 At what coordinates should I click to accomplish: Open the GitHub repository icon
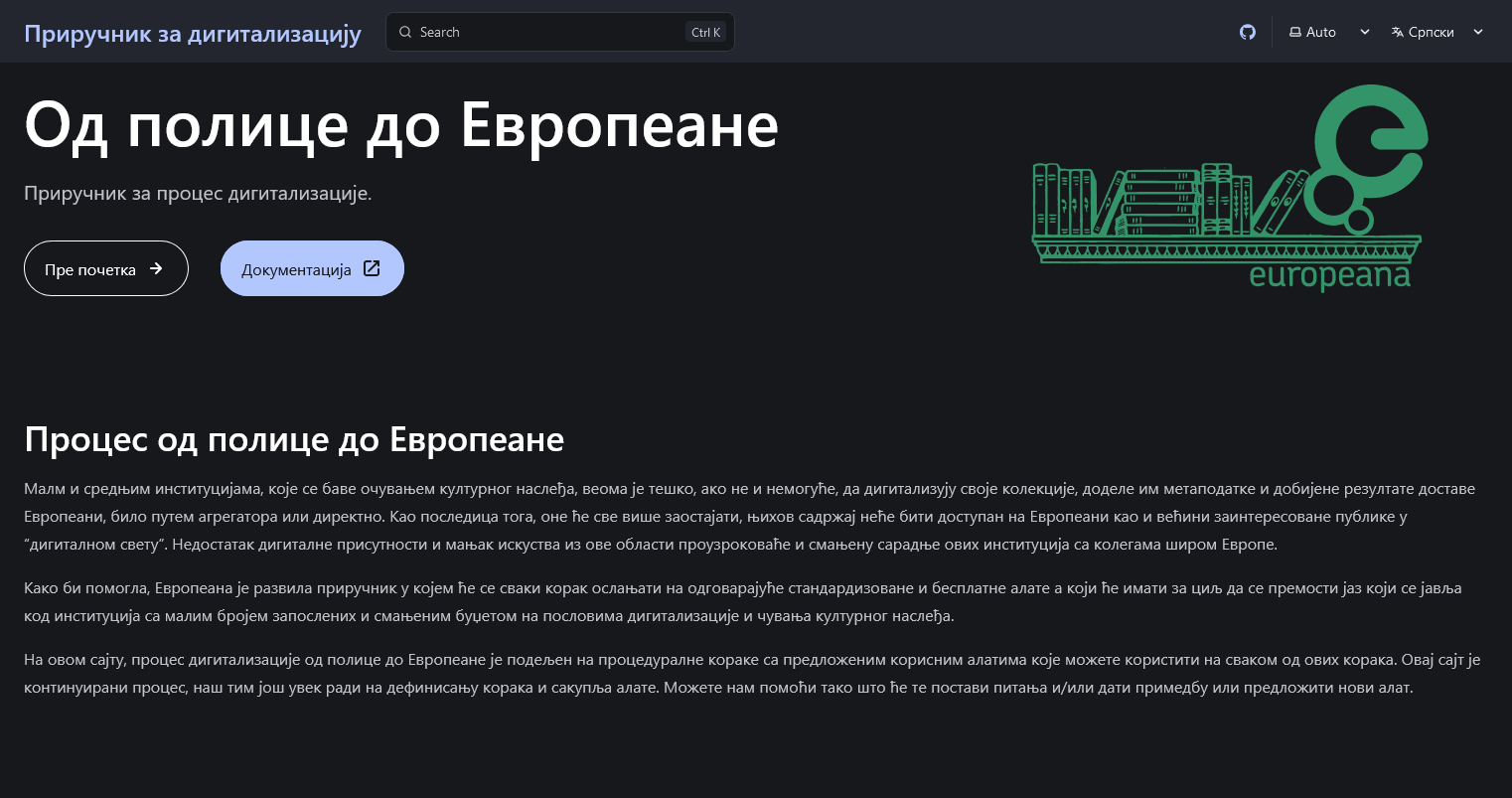[1248, 32]
